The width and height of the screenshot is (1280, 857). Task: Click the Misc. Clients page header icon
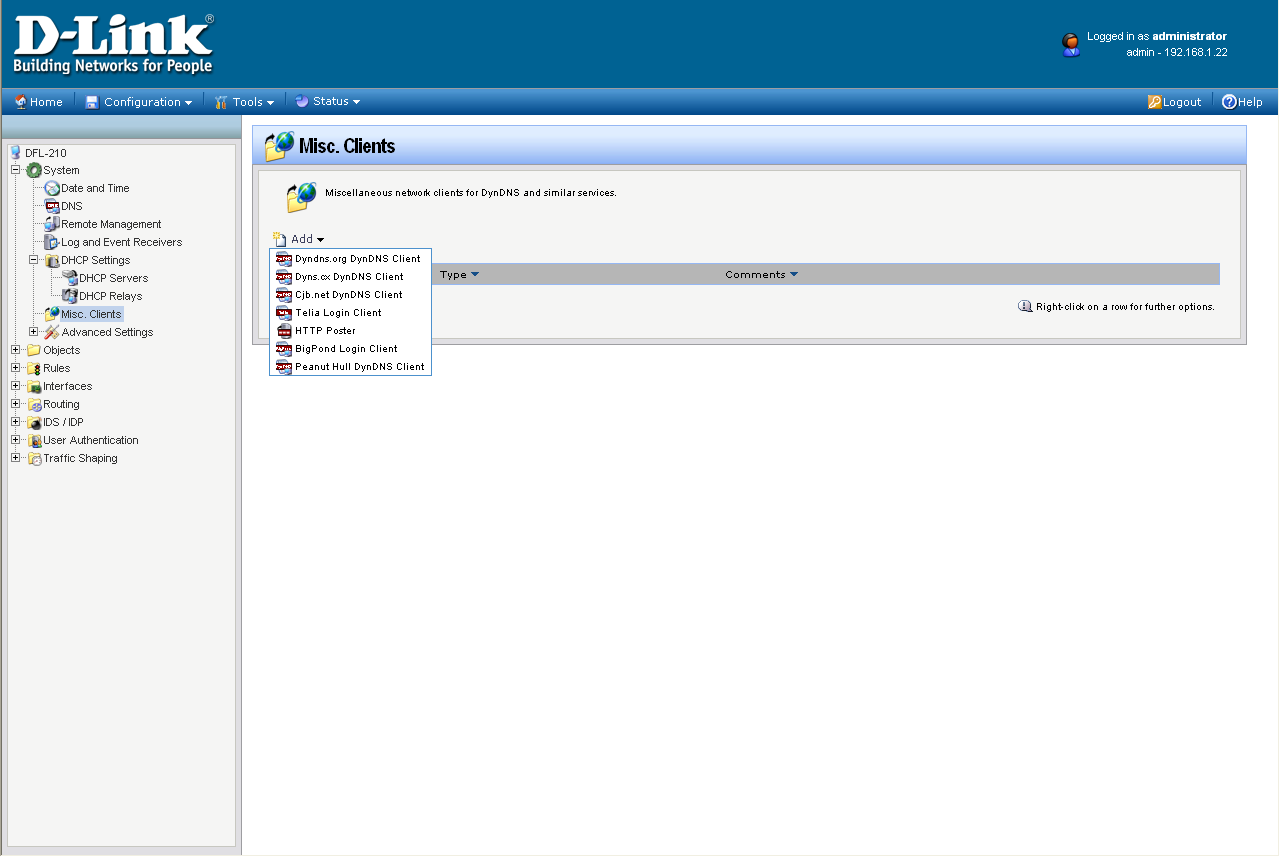(x=279, y=146)
